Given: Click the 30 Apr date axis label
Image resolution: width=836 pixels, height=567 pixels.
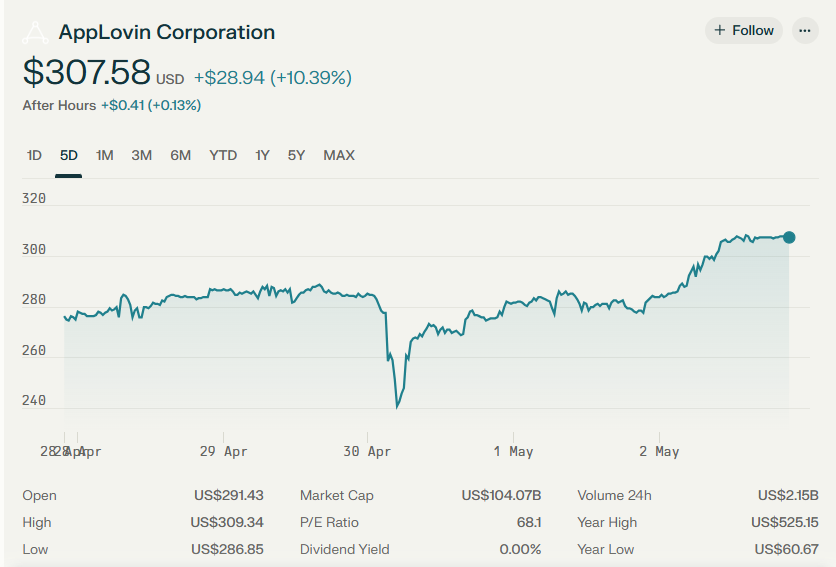Looking at the screenshot, I should click(367, 451).
